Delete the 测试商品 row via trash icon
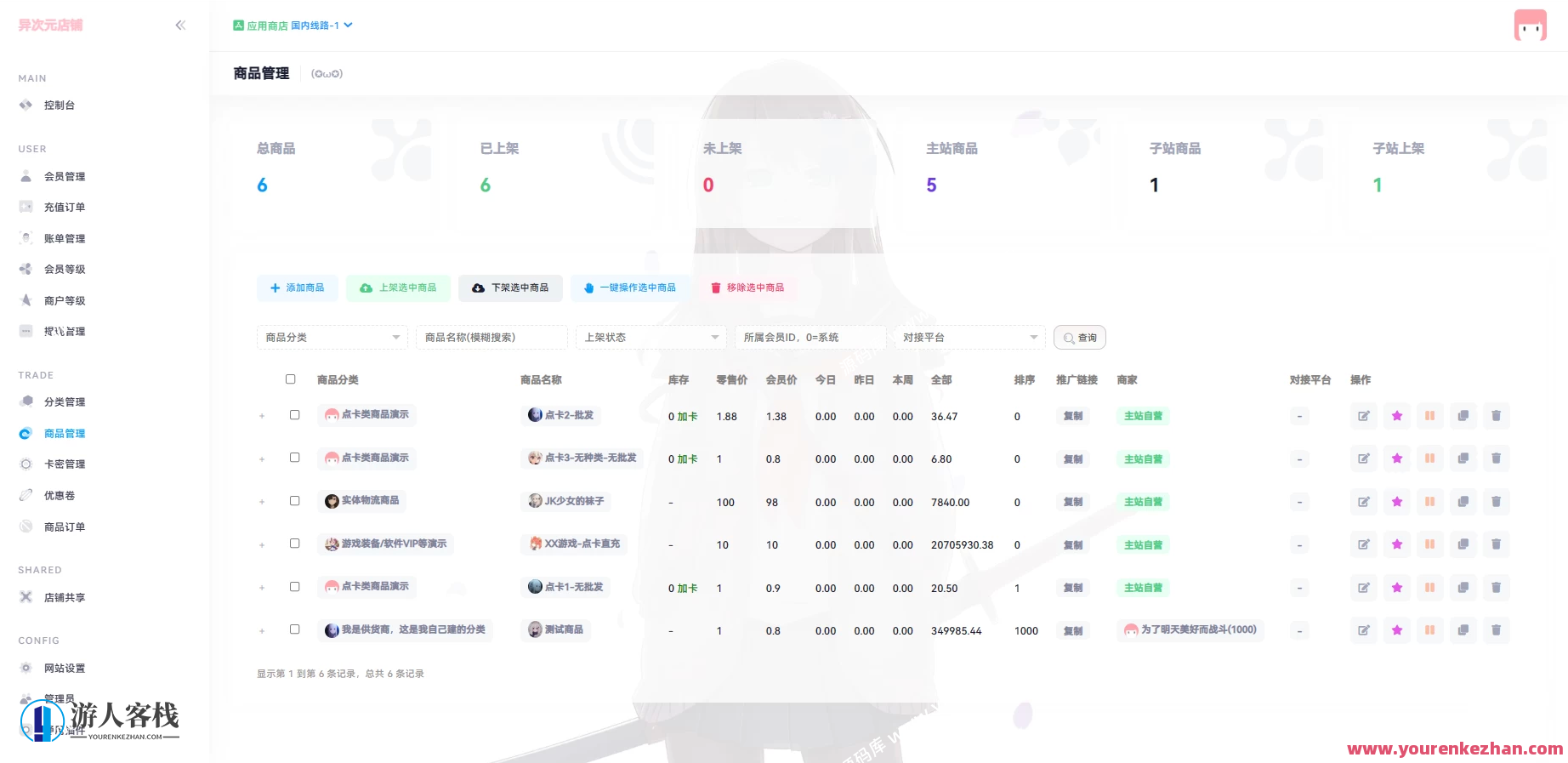This screenshot has height=763, width=1568. (1497, 630)
